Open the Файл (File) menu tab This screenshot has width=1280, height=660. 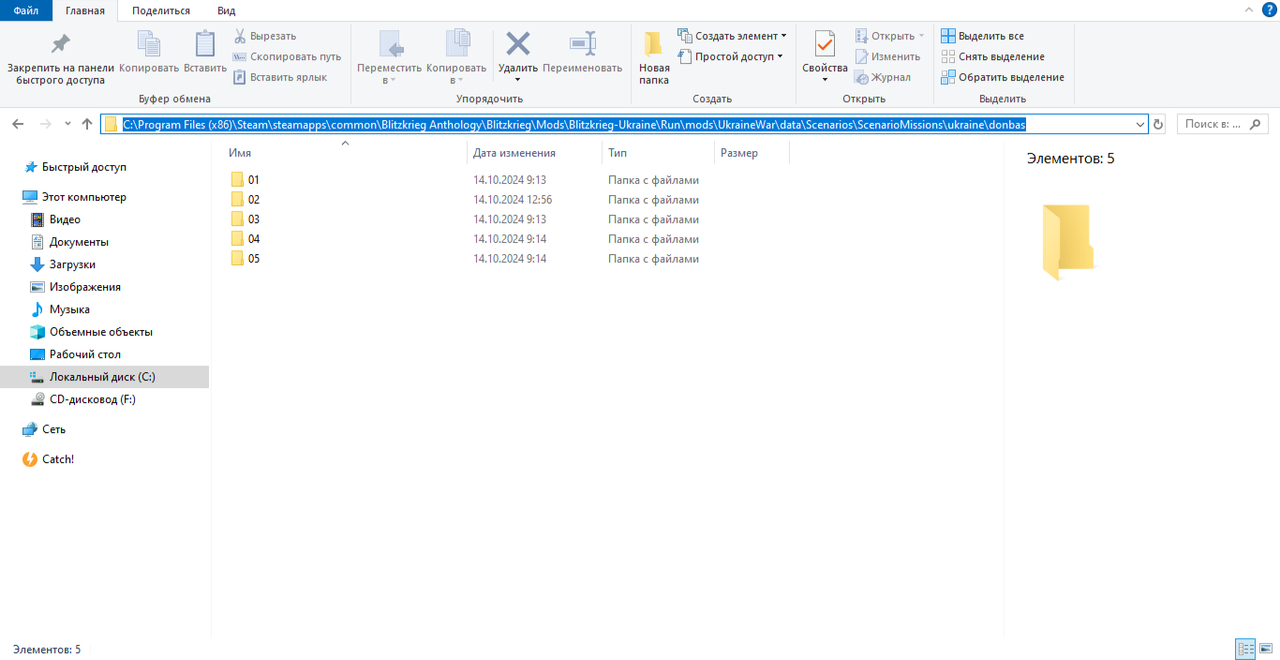pos(26,10)
